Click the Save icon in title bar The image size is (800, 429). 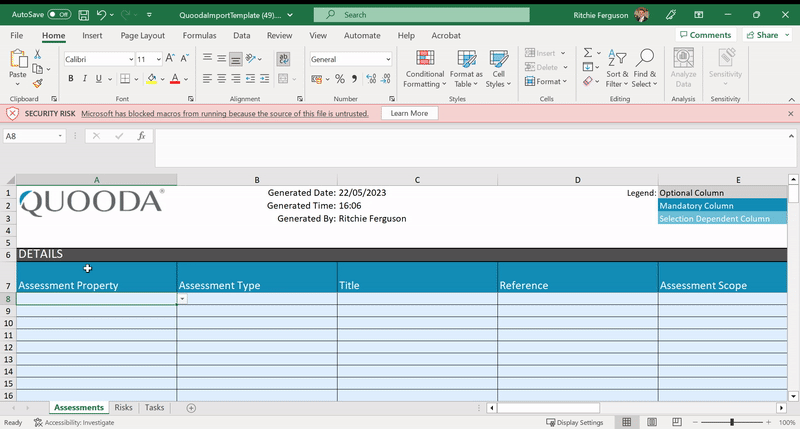84,15
